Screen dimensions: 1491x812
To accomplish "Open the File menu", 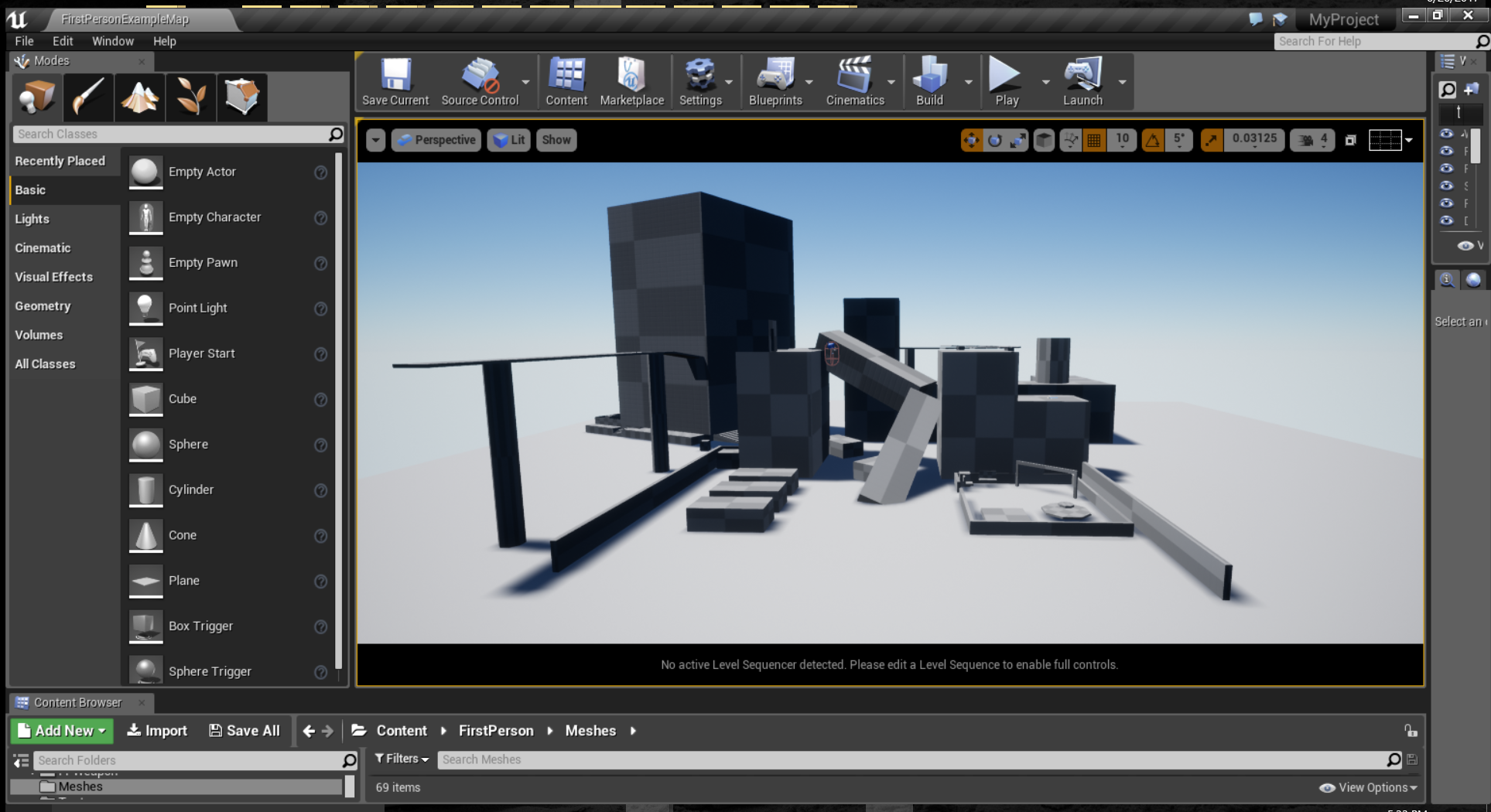I will point(24,41).
